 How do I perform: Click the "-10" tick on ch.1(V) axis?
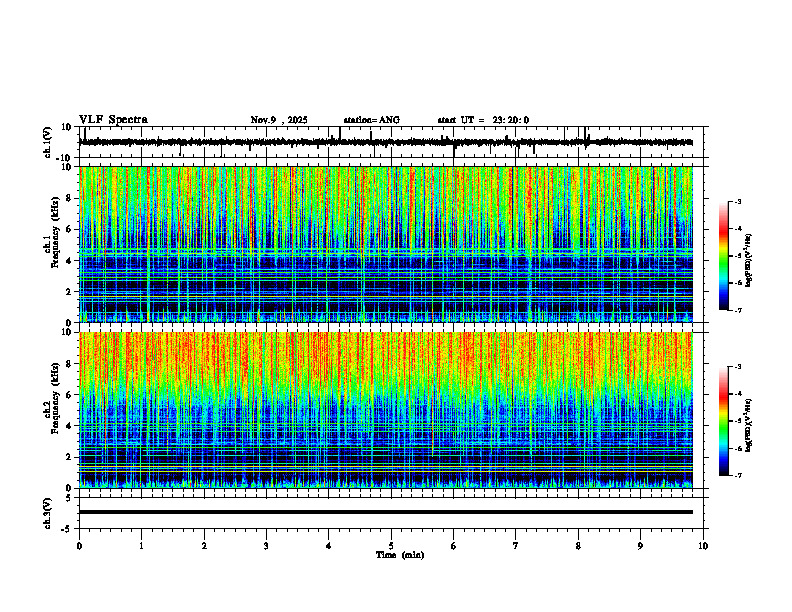64,158
